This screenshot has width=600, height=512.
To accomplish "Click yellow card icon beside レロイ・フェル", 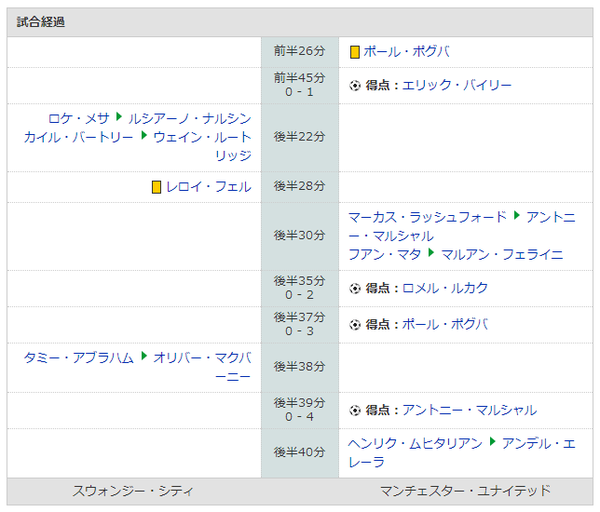I will click(x=156, y=187).
